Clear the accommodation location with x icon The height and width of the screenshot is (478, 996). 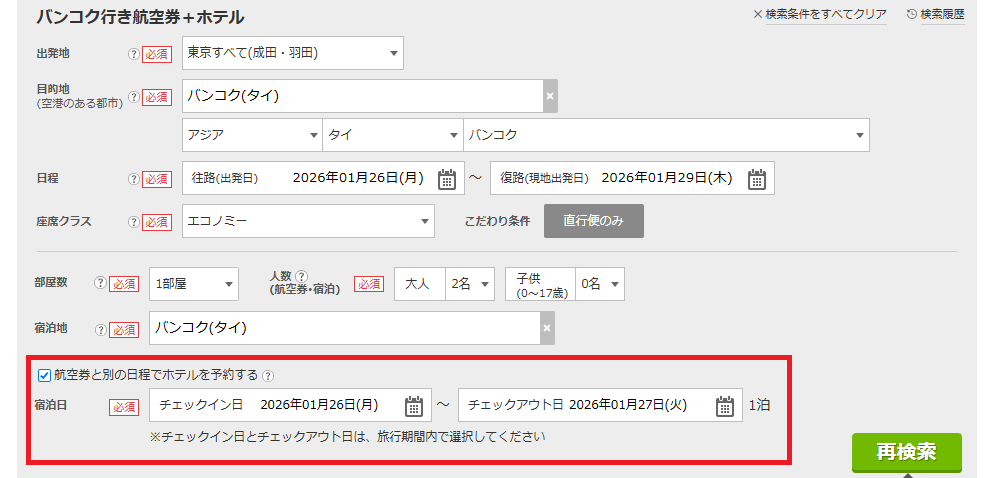pos(546,328)
